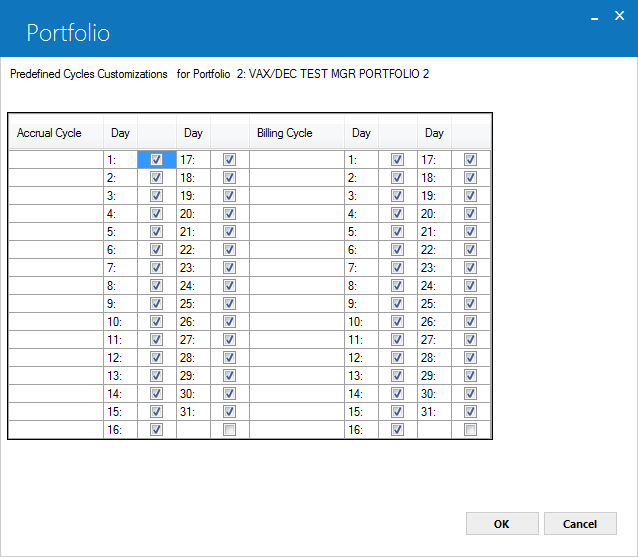This screenshot has width=638, height=557.
Task: Select the Accrual Cycle column header
Action: coord(56,133)
